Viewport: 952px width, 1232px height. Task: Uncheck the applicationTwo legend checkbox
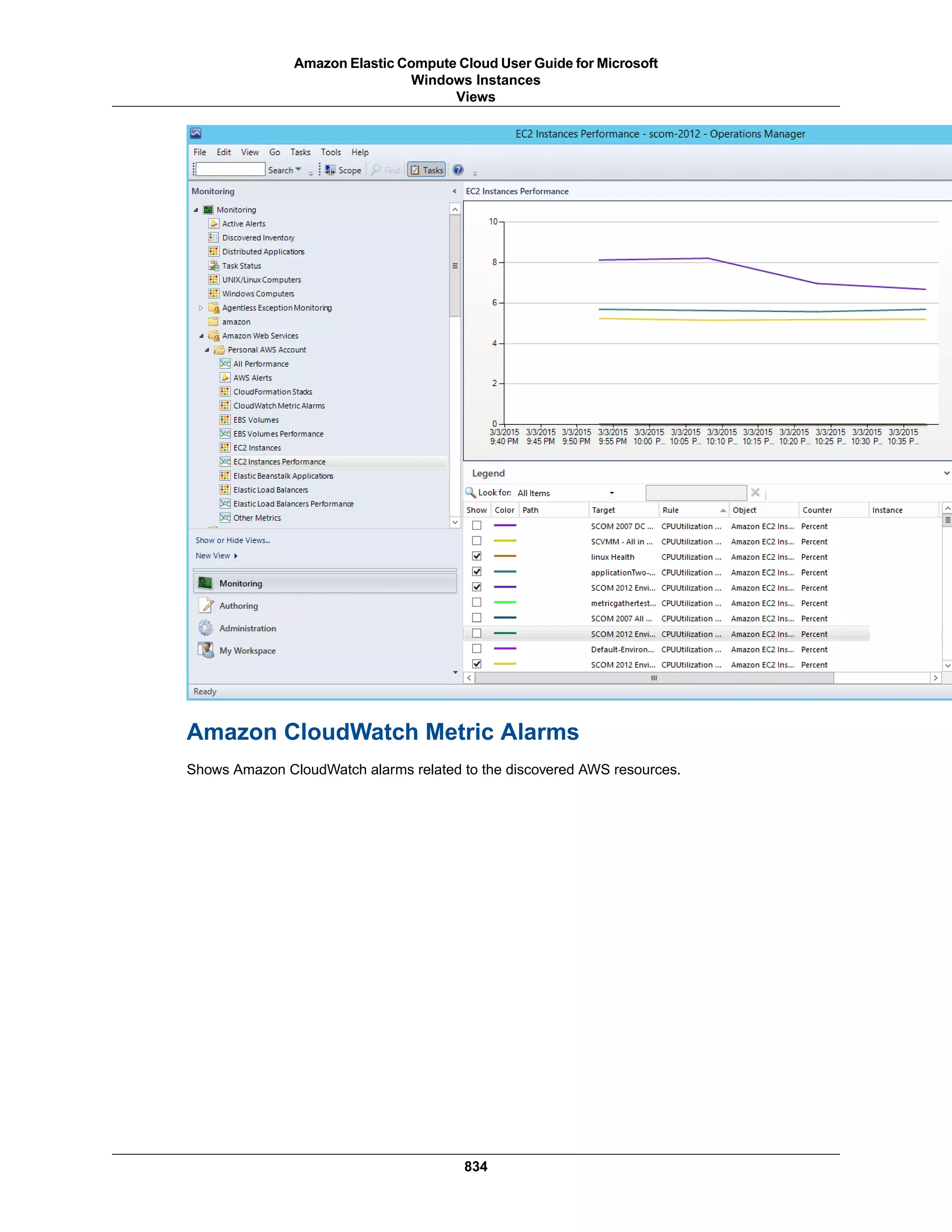tap(476, 572)
